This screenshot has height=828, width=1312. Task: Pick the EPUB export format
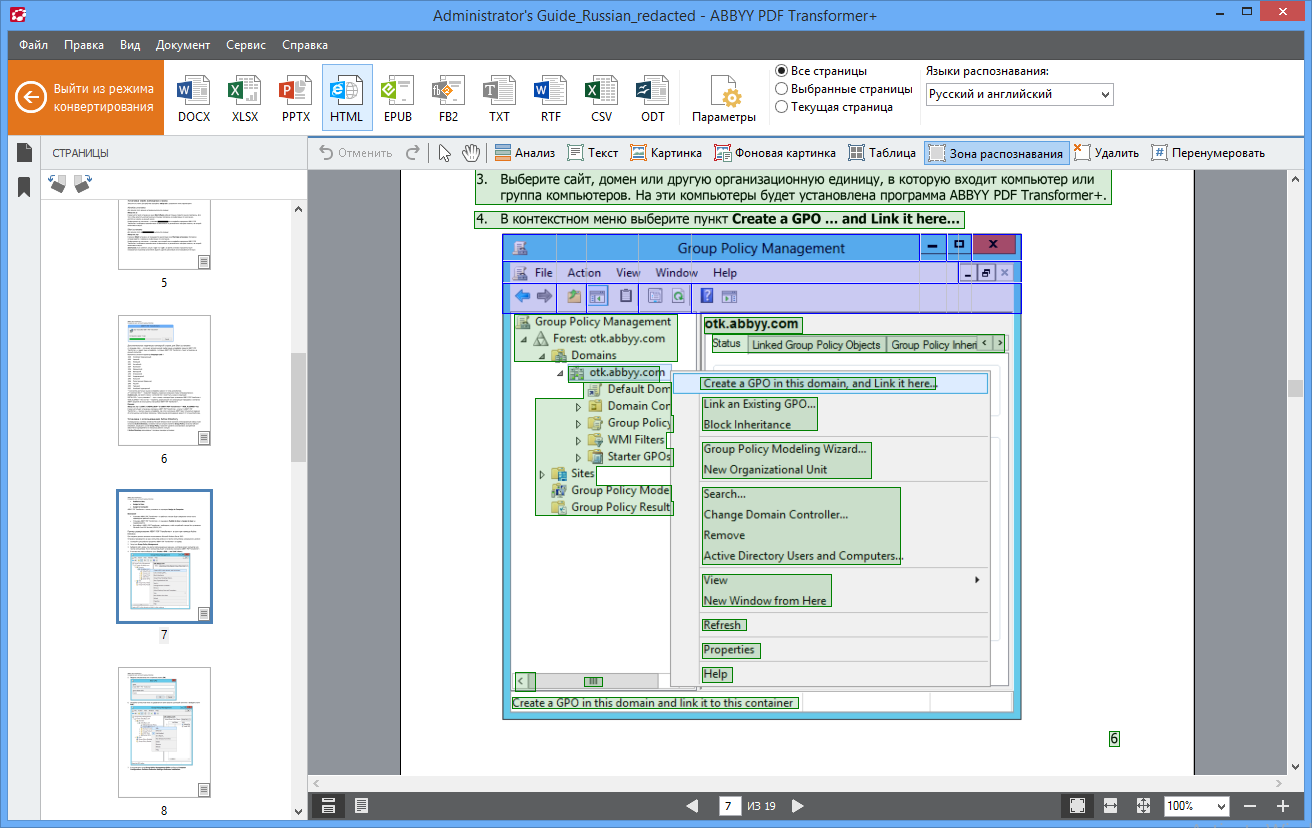397,99
